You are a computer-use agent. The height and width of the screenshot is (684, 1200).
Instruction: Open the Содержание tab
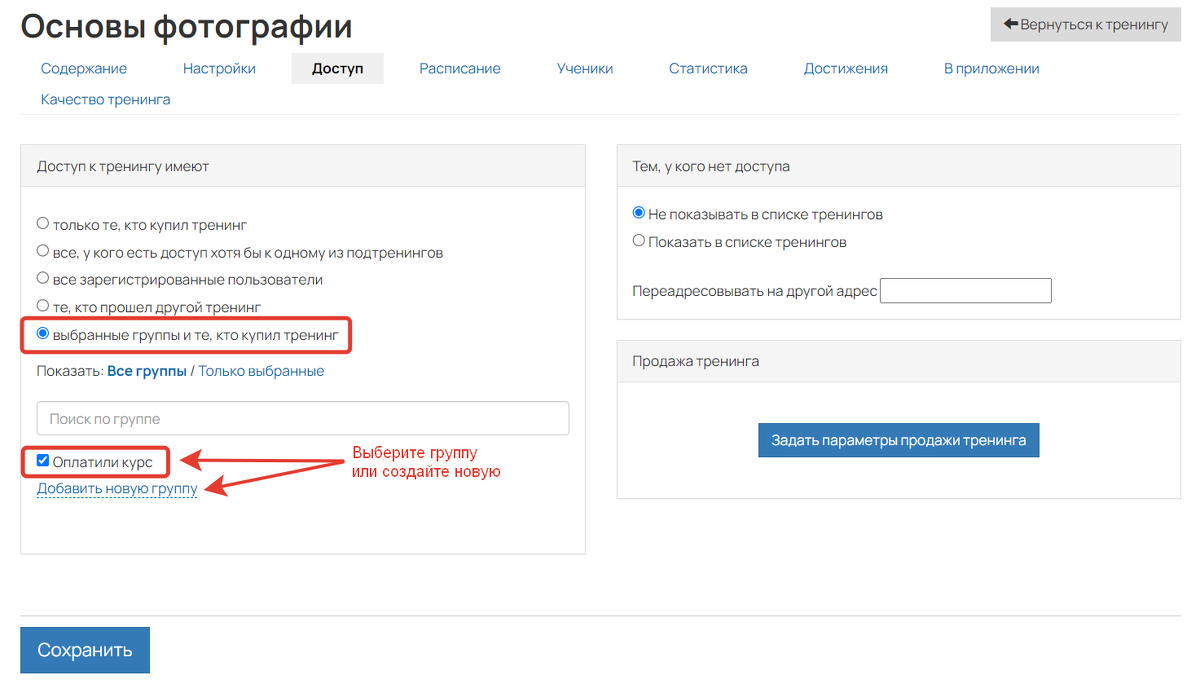coord(84,69)
